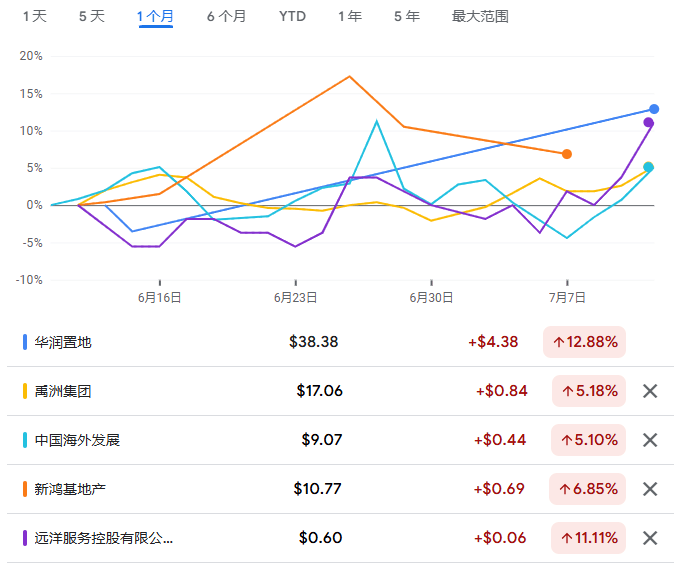Open the 华润置地 stock entry
This screenshot has height=572, width=693.
pyautogui.click(x=63, y=342)
